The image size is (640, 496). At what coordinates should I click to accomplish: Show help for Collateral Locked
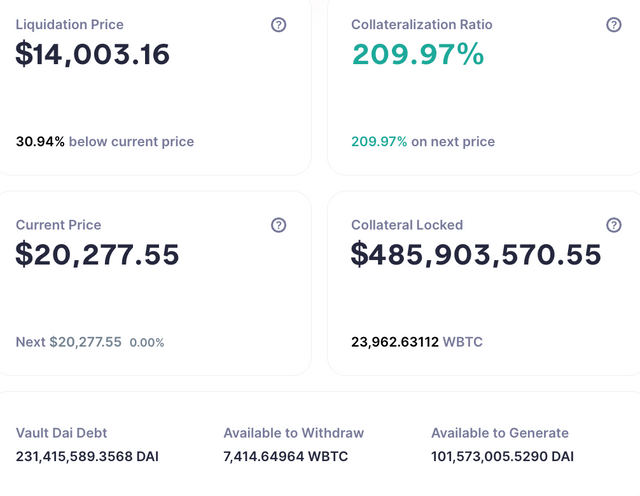(x=614, y=226)
